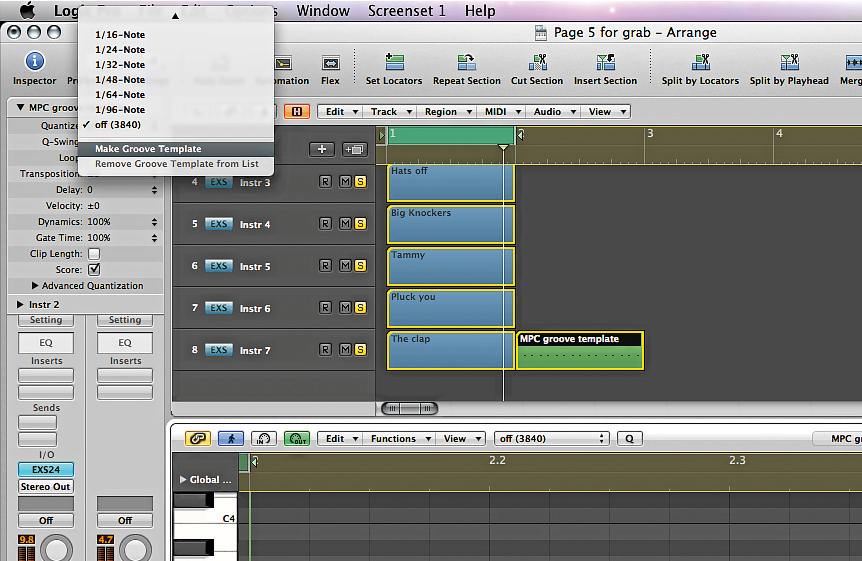This screenshot has height=561, width=862.
Task: Toggle the MIDI IN button
Action: [x=264, y=438]
